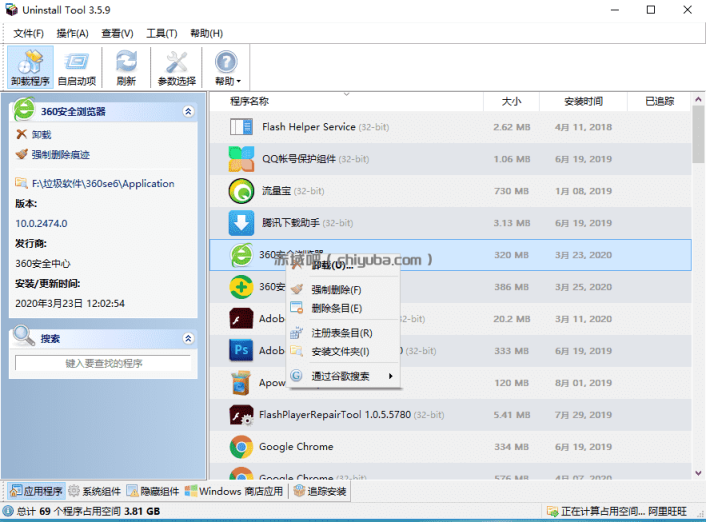The image size is (706, 522).
Task: Open the 工具(T) menu
Action: click(x=162, y=33)
